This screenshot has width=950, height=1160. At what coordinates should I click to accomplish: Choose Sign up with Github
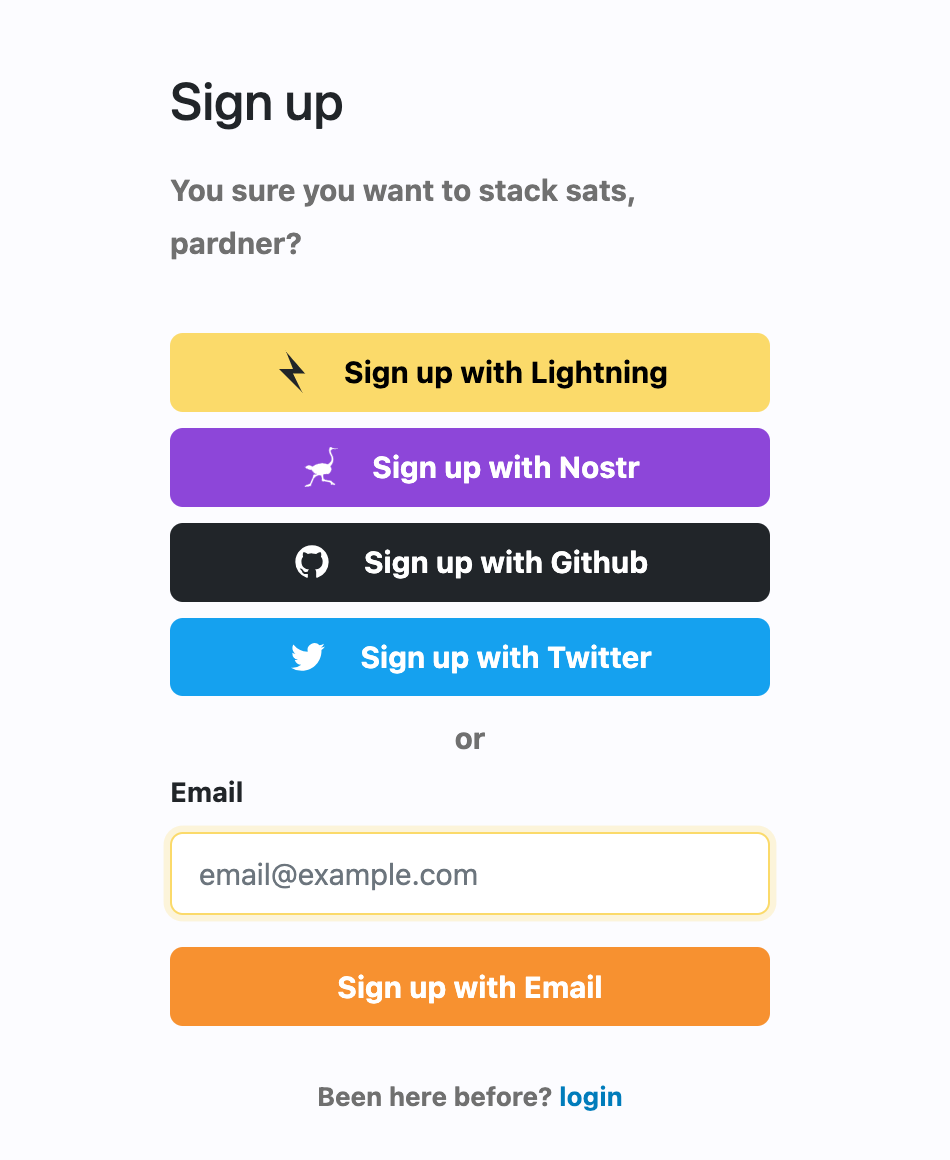470,562
